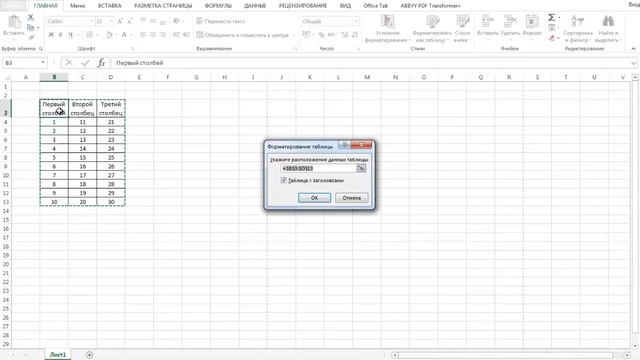Open Find and Select (Найти и выделить) menu
640x360 pixels.
[608, 28]
